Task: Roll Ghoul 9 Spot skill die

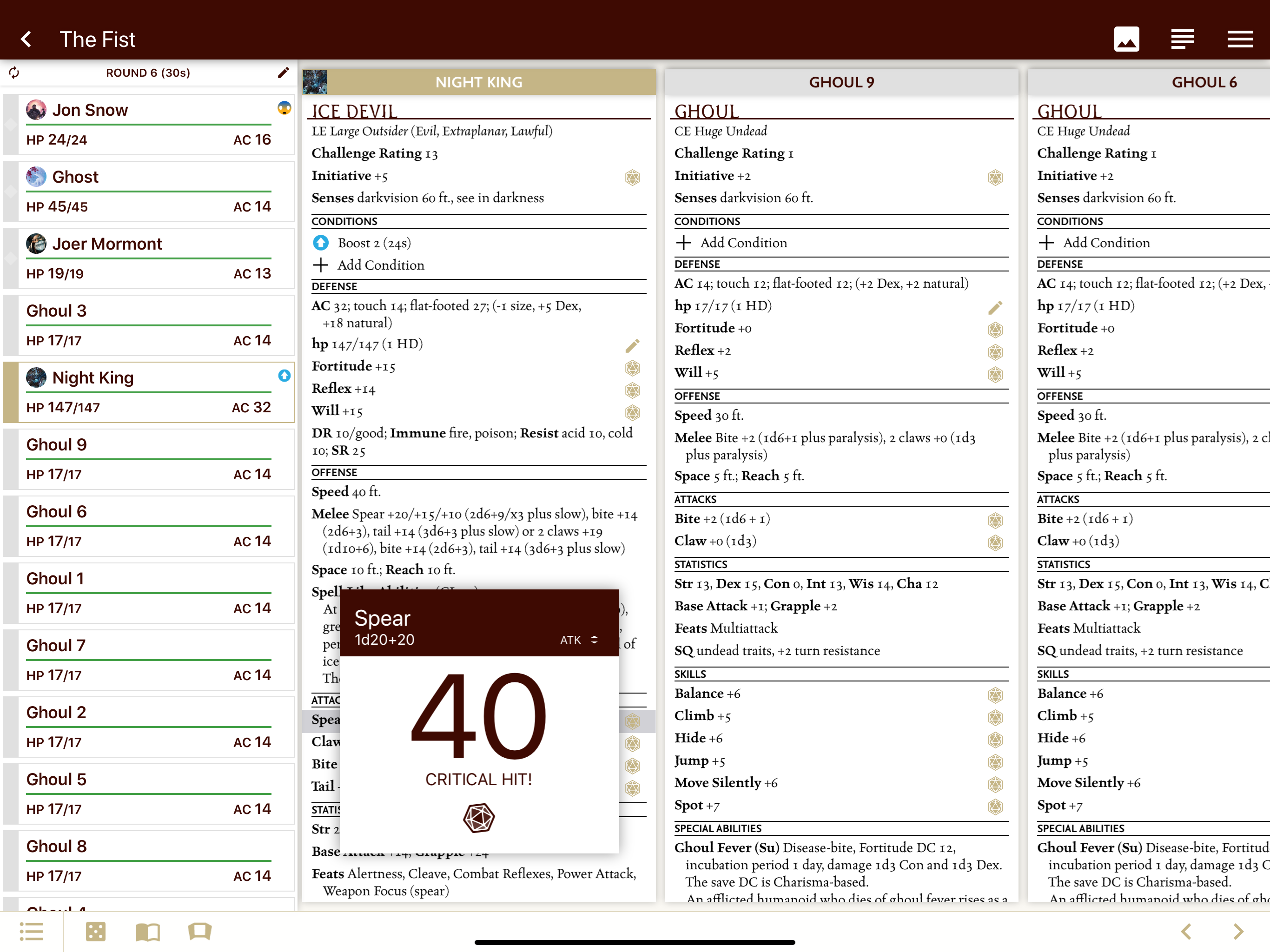Action: click(995, 807)
